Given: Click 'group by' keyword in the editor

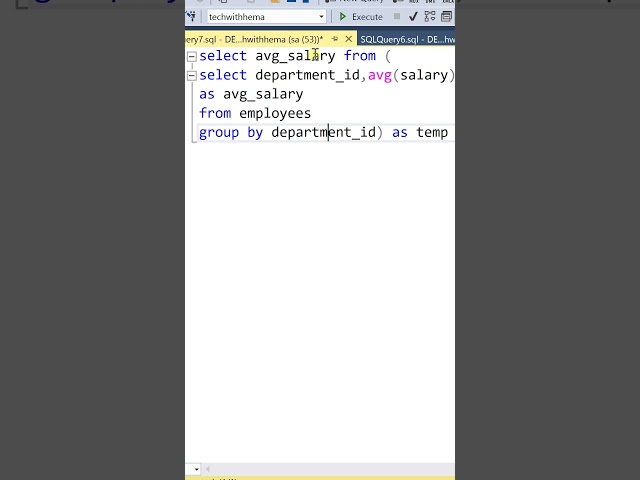Looking at the screenshot, I should (x=231, y=133).
